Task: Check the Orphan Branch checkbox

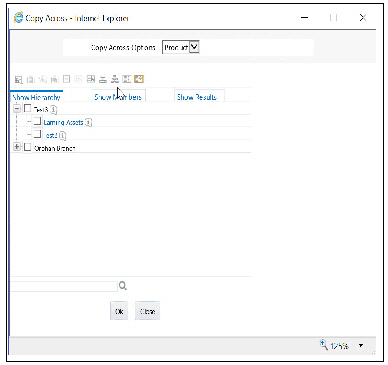Action: click(28, 147)
